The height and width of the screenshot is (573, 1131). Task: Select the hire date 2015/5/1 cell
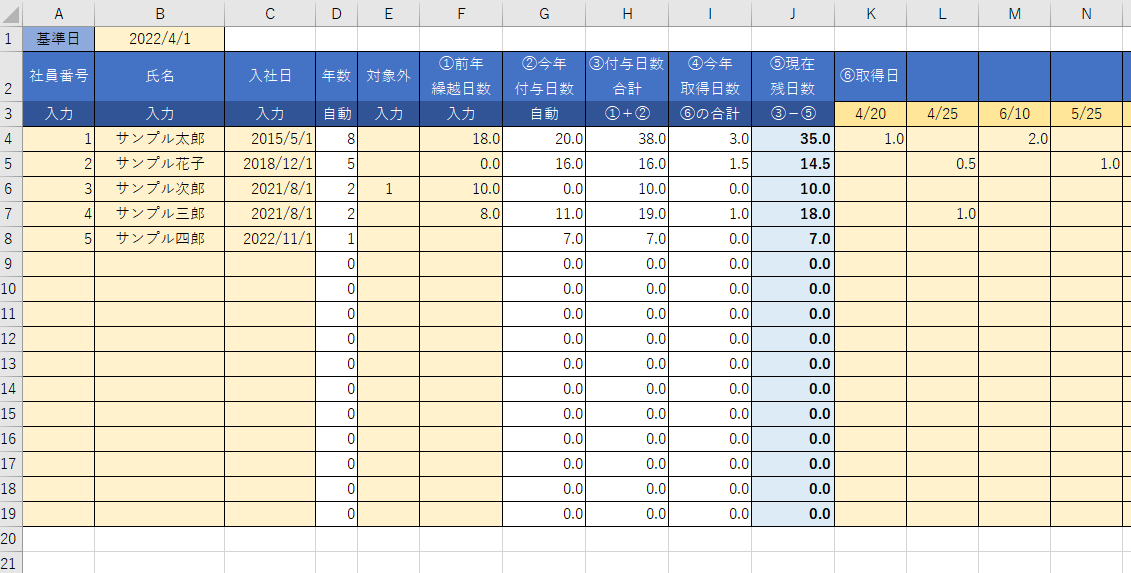click(x=270, y=139)
